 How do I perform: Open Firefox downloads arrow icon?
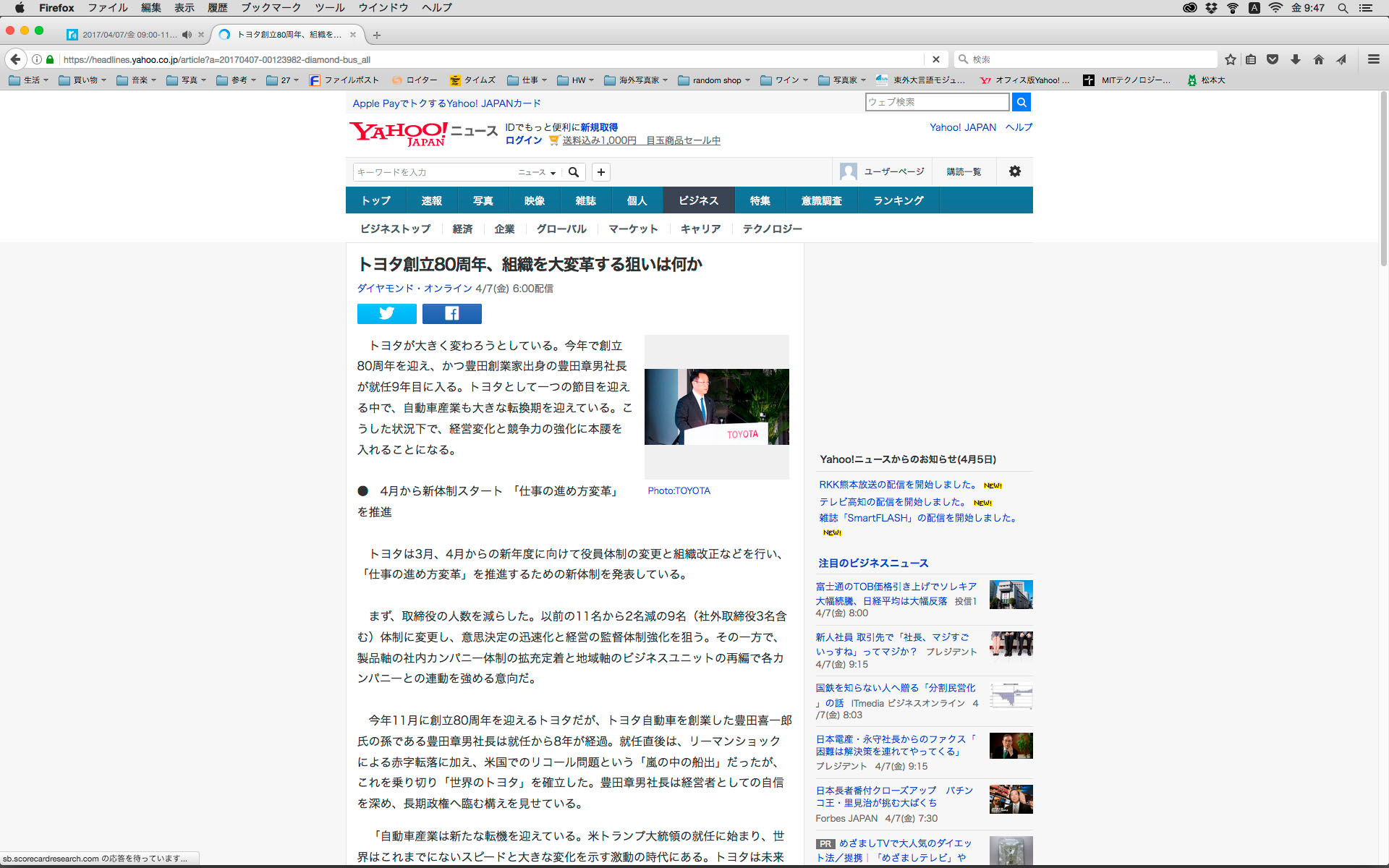pyautogui.click(x=1296, y=59)
